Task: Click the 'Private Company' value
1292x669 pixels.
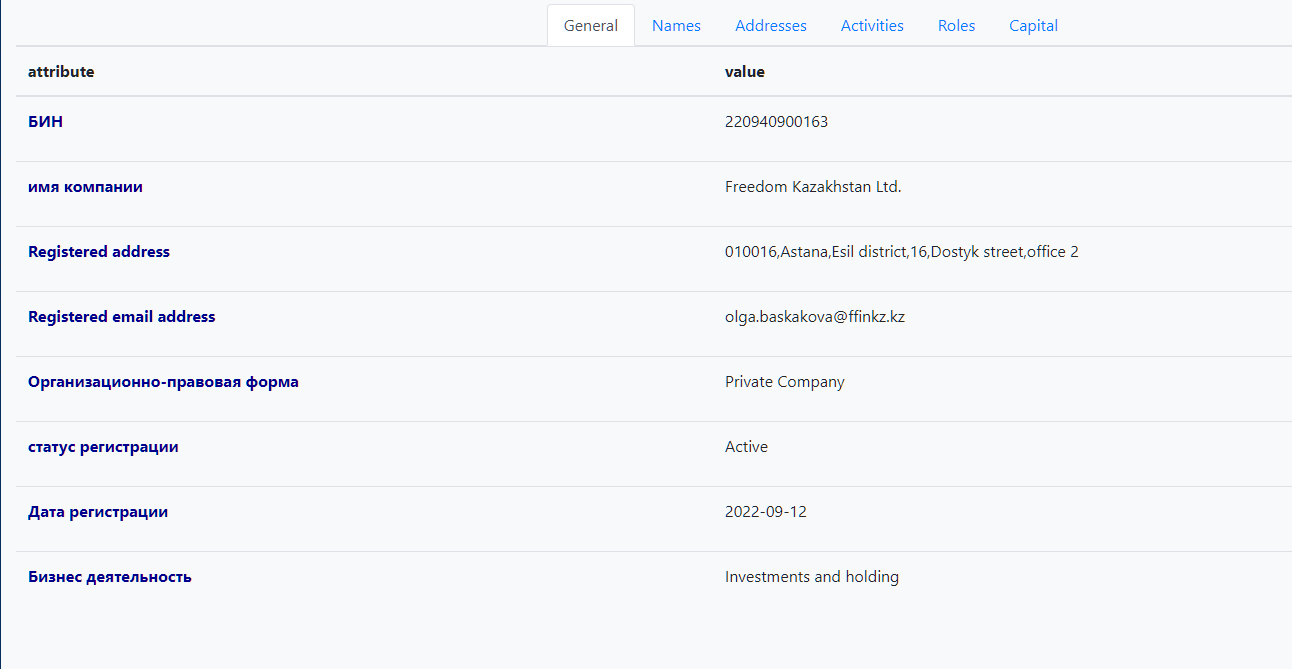Action: [784, 382]
